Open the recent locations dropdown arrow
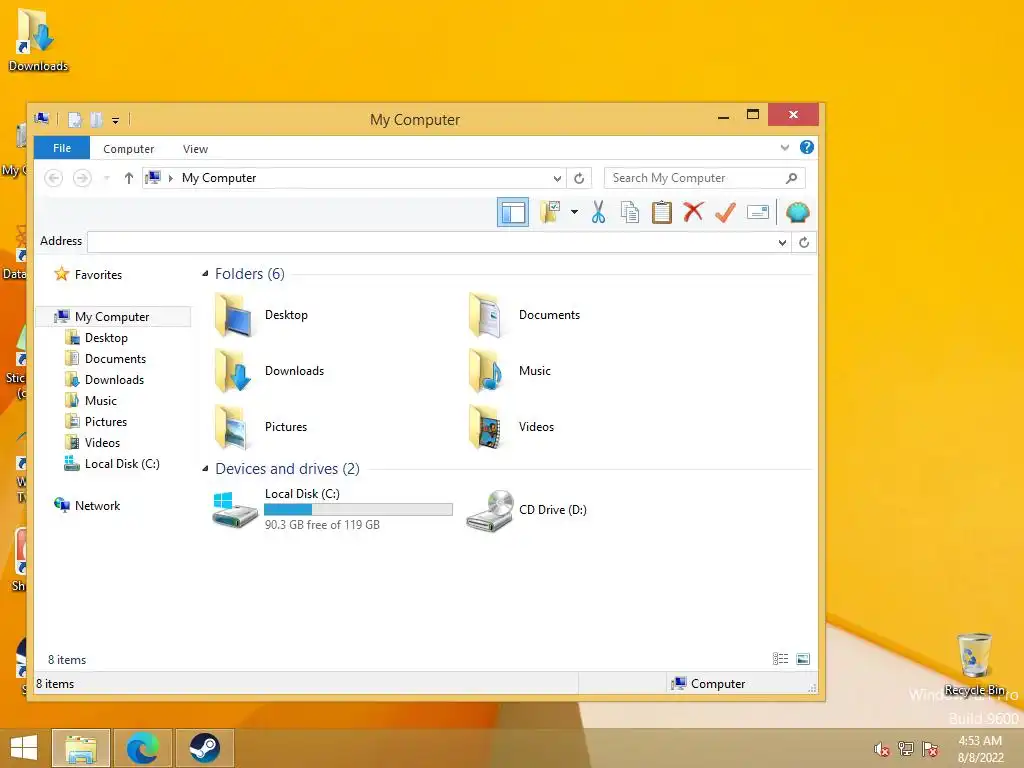Viewport: 1024px width, 768px height. click(106, 178)
